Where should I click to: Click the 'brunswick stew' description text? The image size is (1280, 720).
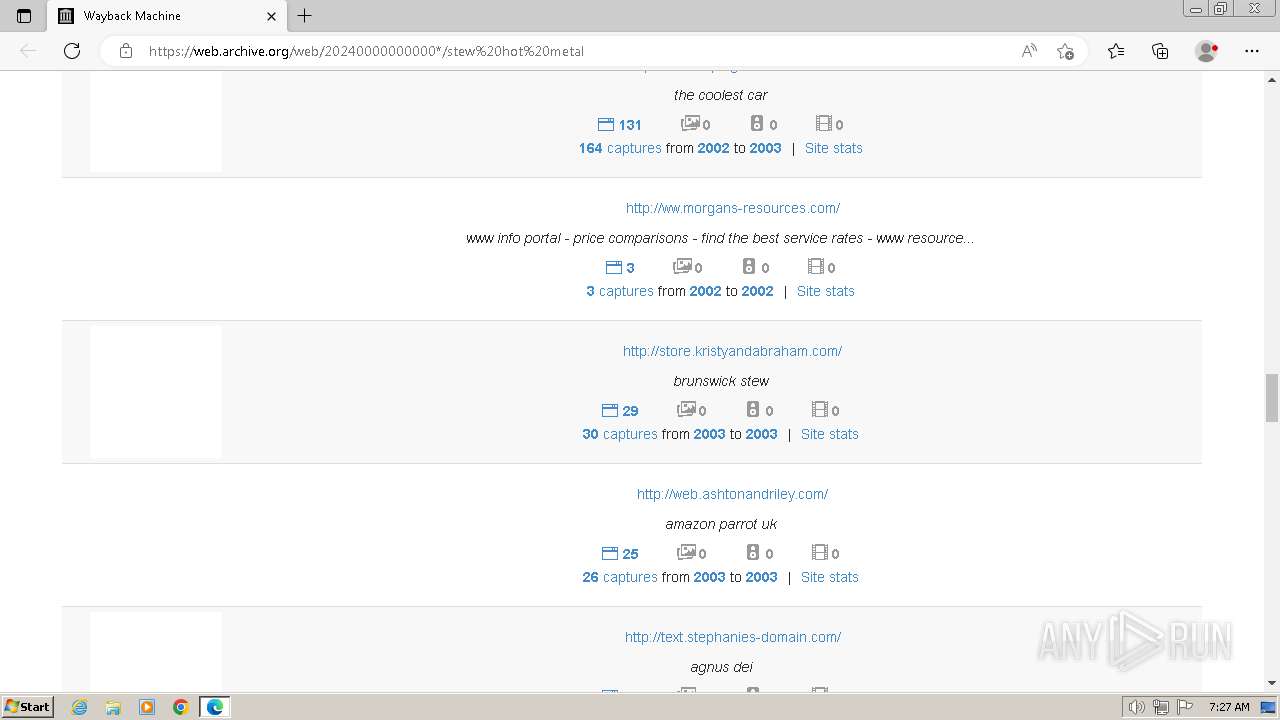[721, 381]
